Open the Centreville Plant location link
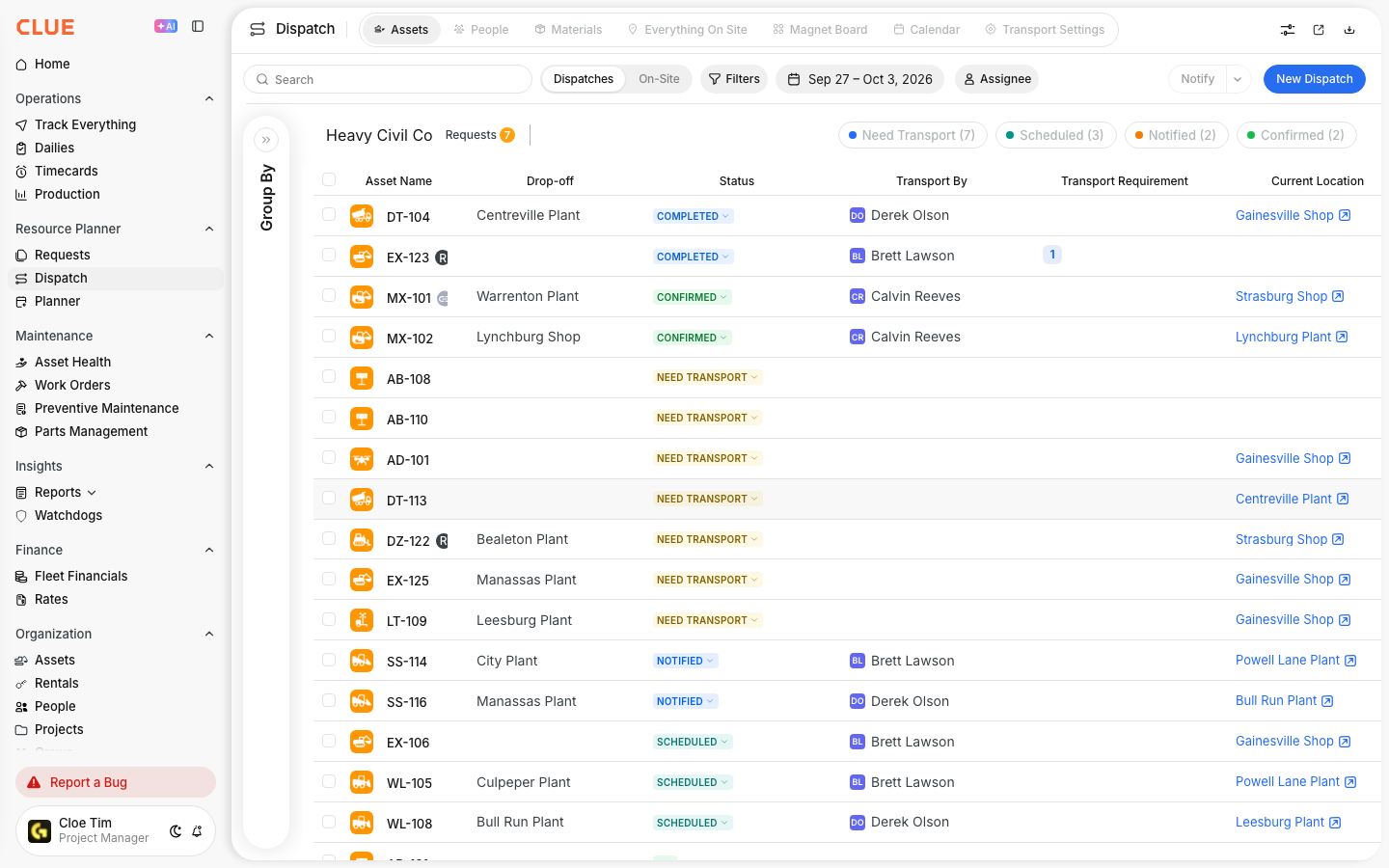 pos(1292,500)
